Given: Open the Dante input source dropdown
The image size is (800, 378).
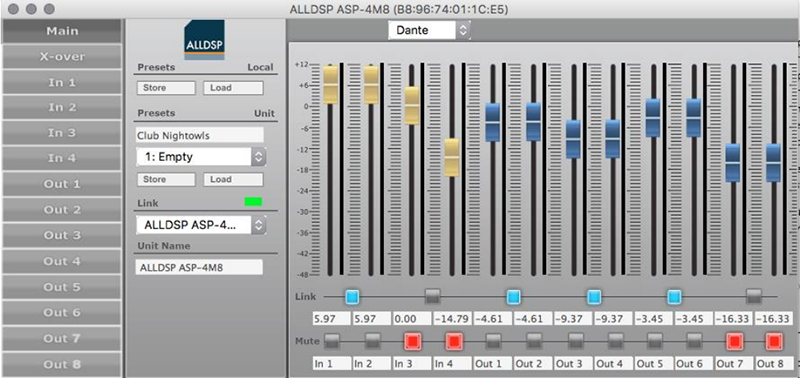Looking at the screenshot, I should (429, 30).
